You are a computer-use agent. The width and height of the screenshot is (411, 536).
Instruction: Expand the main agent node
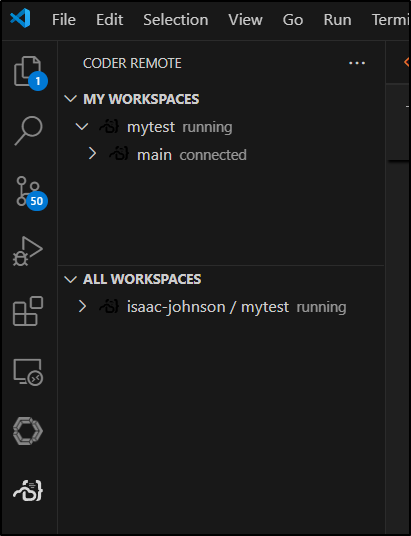point(92,154)
